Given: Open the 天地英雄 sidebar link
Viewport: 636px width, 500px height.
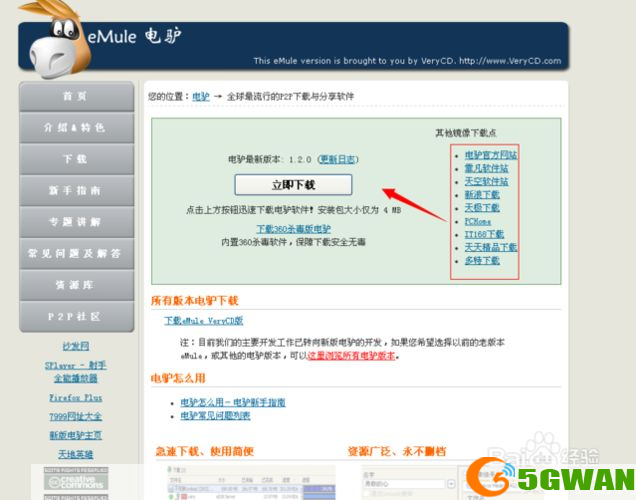Looking at the screenshot, I should (76, 454).
